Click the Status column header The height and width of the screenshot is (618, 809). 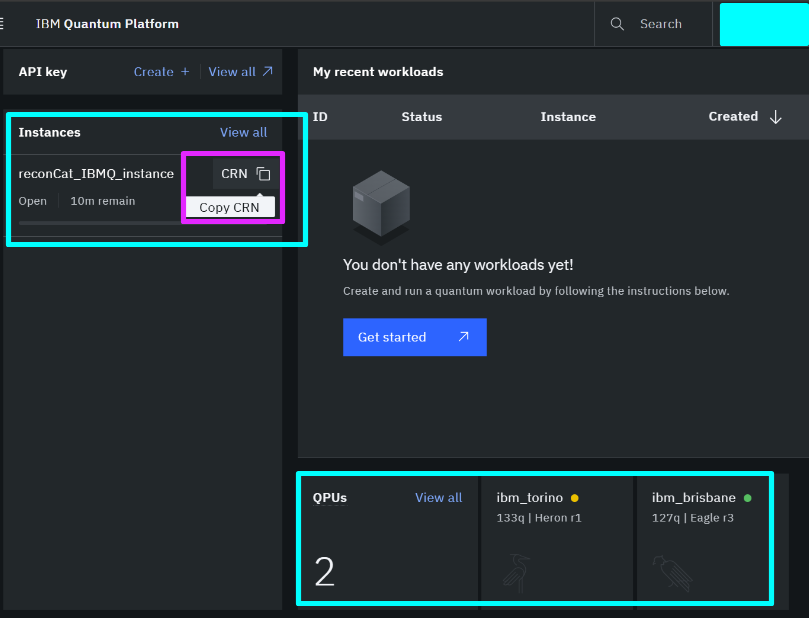(422, 117)
